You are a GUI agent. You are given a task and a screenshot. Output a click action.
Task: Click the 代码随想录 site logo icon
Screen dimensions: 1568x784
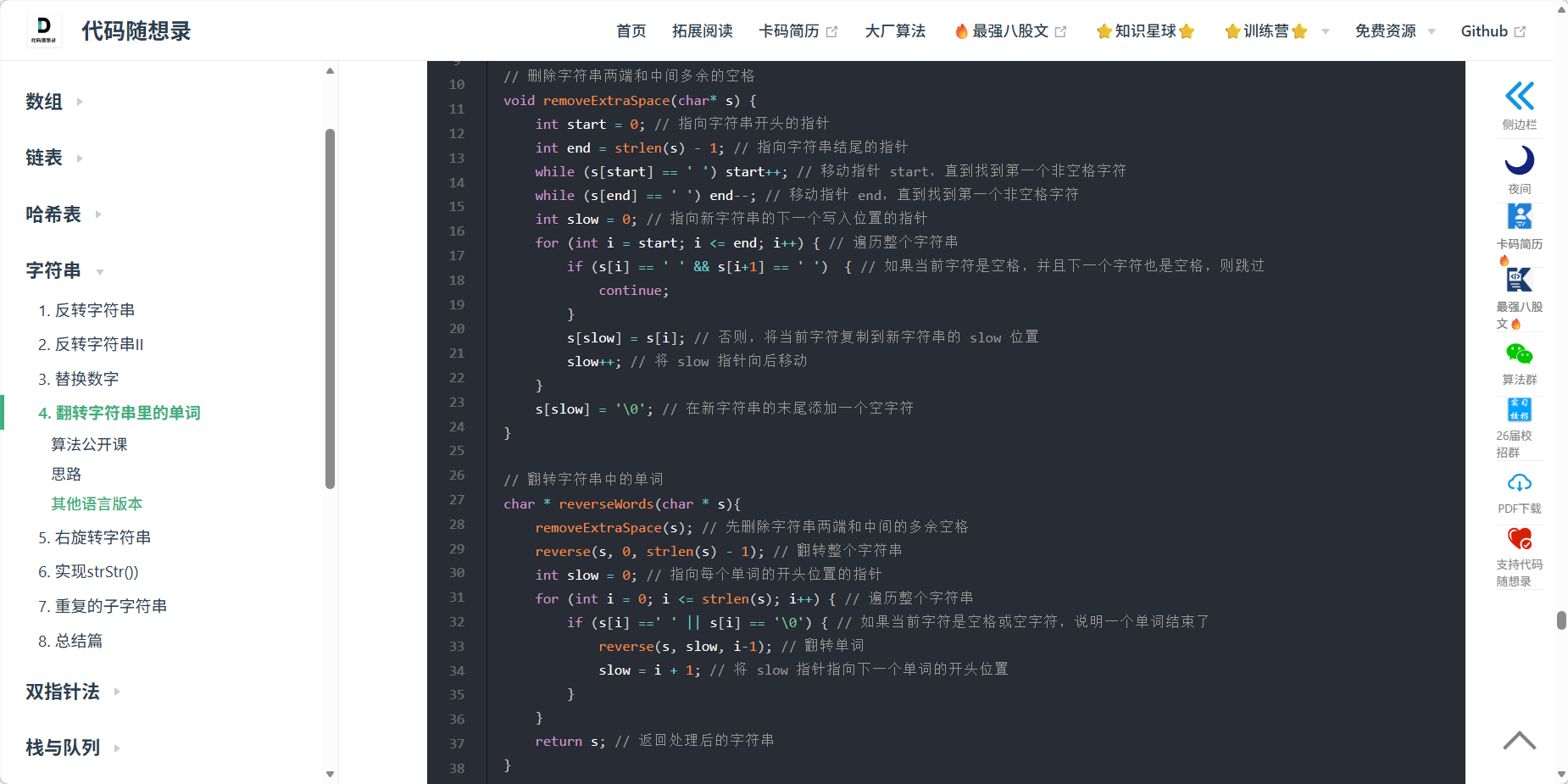[x=44, y=31]
